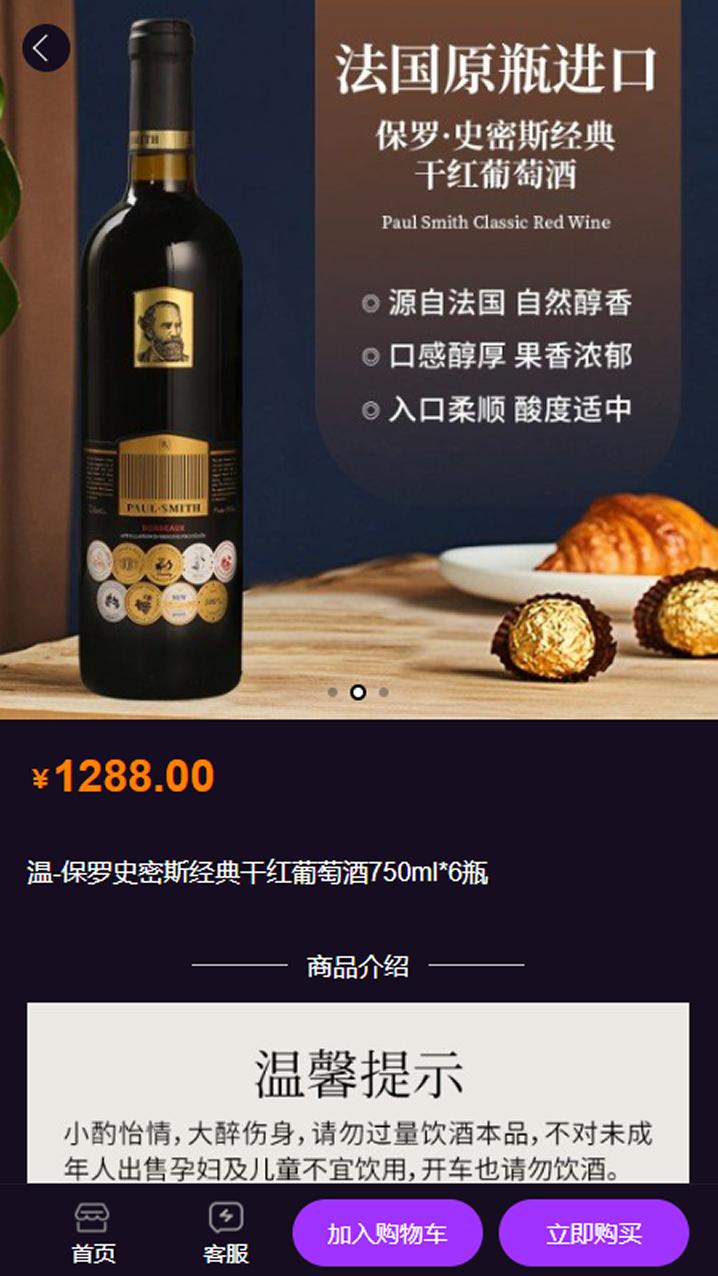
Task: Open the 客服 customer service chat icon
Action: coord(226,1233)
